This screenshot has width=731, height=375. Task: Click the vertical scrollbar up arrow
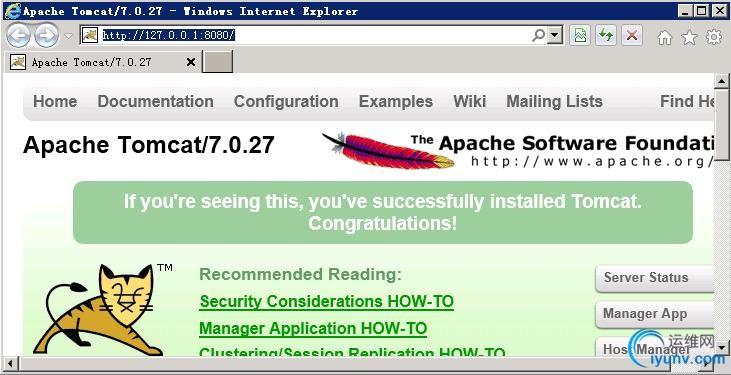pyautogui.click(x=721, y=81)
